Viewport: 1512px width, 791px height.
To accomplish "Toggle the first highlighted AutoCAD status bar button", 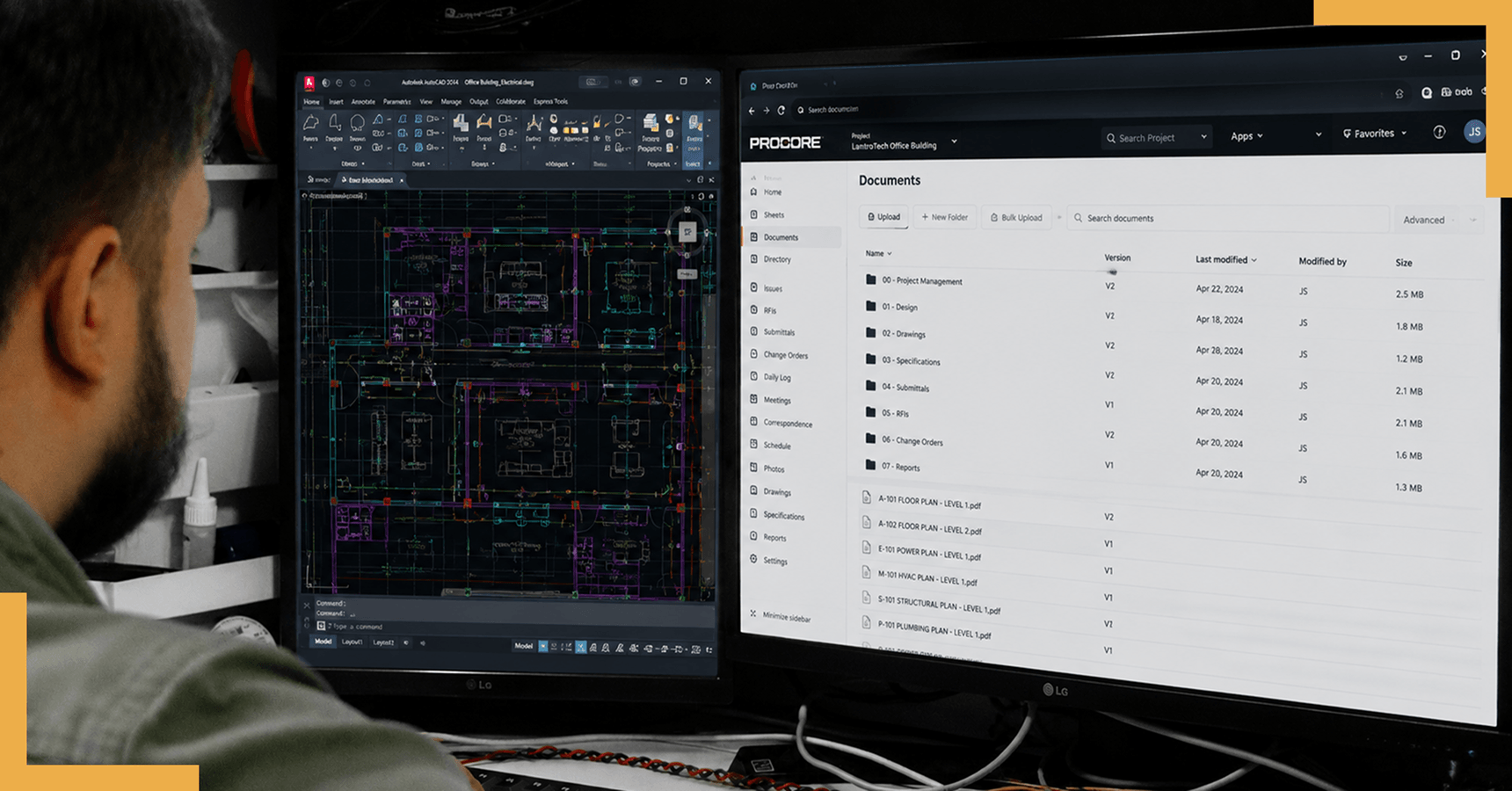I will [543, 646].
